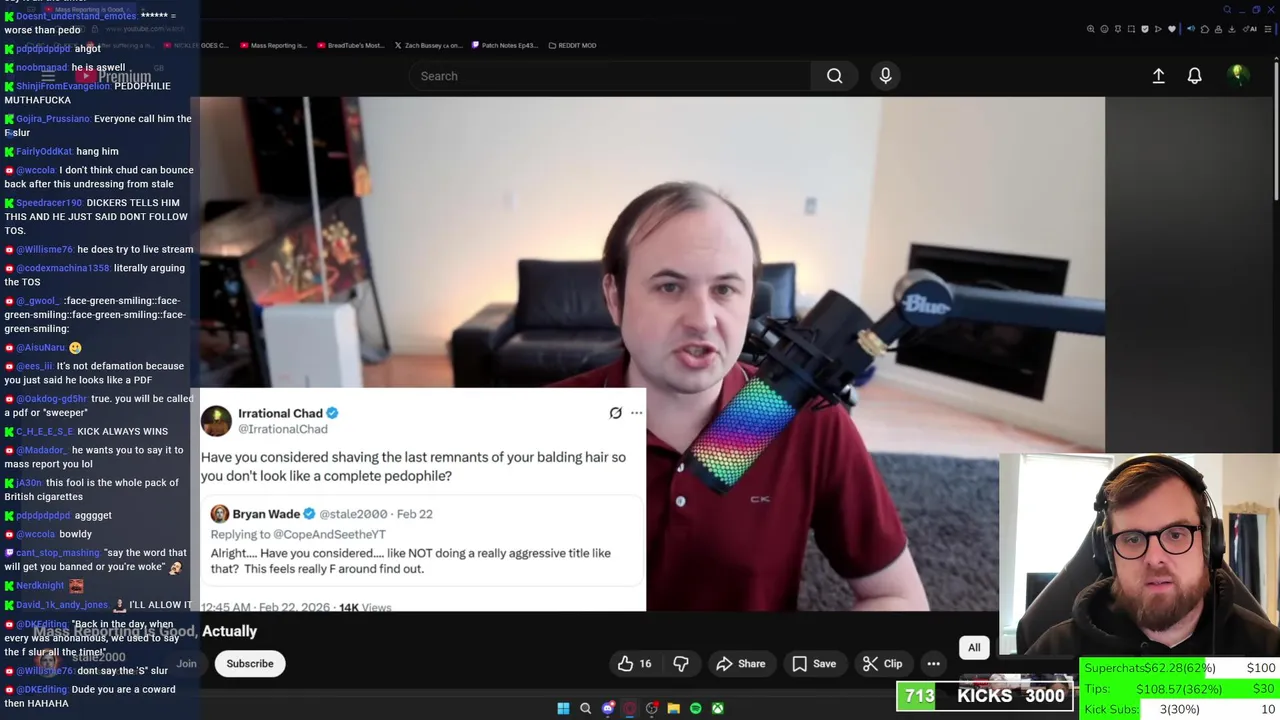The width and height of the screenshot is (1280, 720).
Task: Start voice search with microphone icon
Action: [885, 76]
